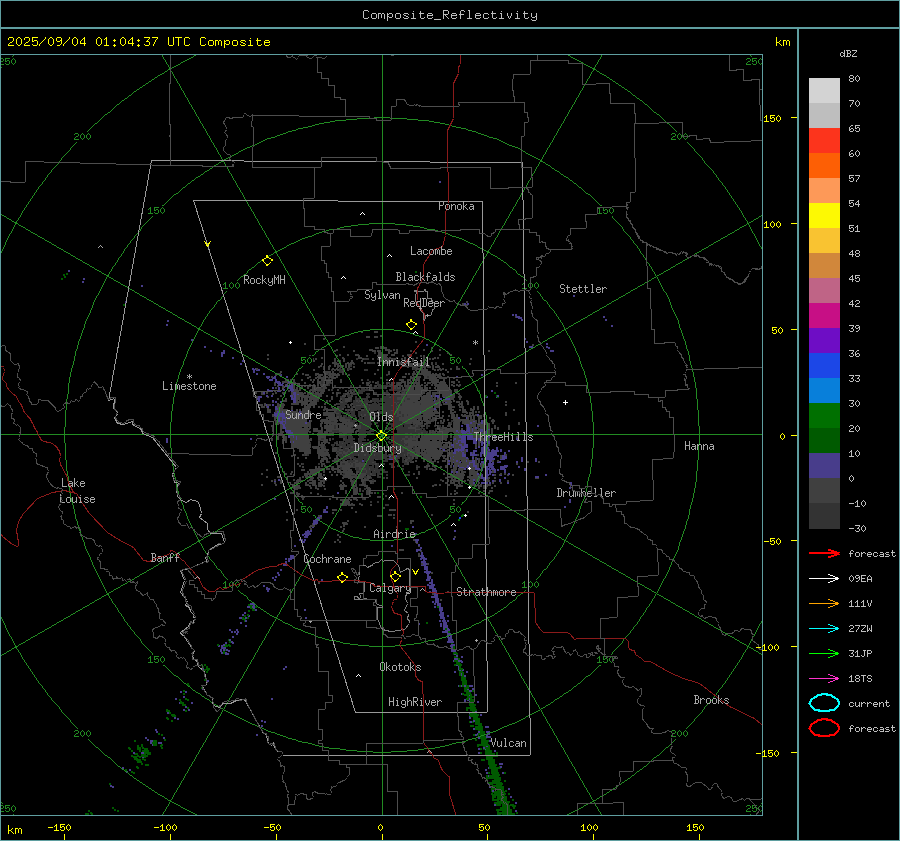Click the 100 tick label on bottom axis
Viewport: 900px width, 841px height.
[589, 827]
